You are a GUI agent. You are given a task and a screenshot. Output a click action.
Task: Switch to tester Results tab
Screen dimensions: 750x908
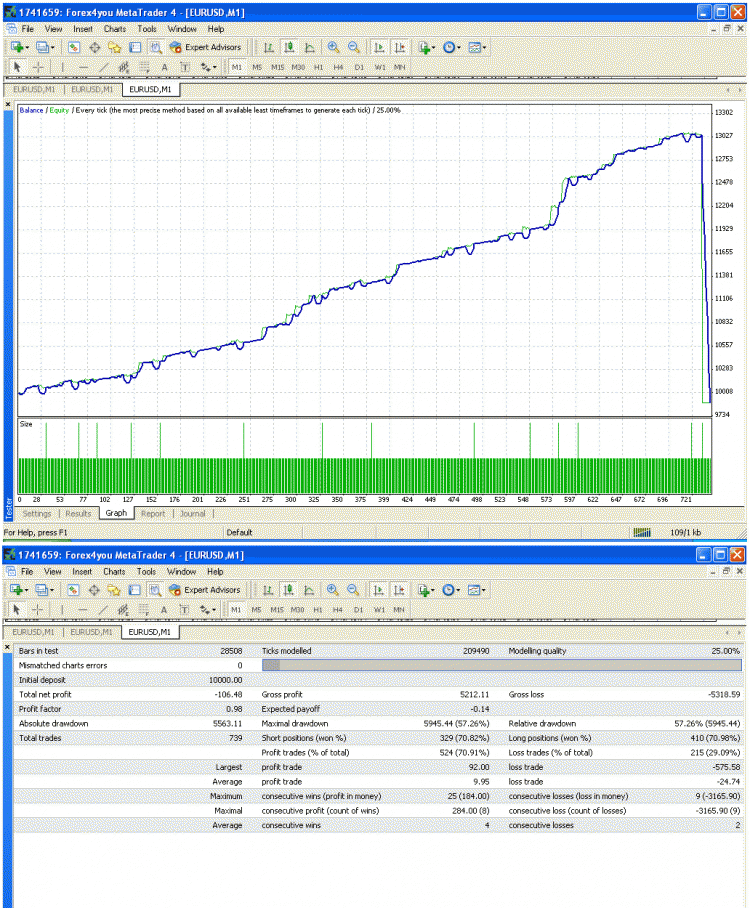78,514
